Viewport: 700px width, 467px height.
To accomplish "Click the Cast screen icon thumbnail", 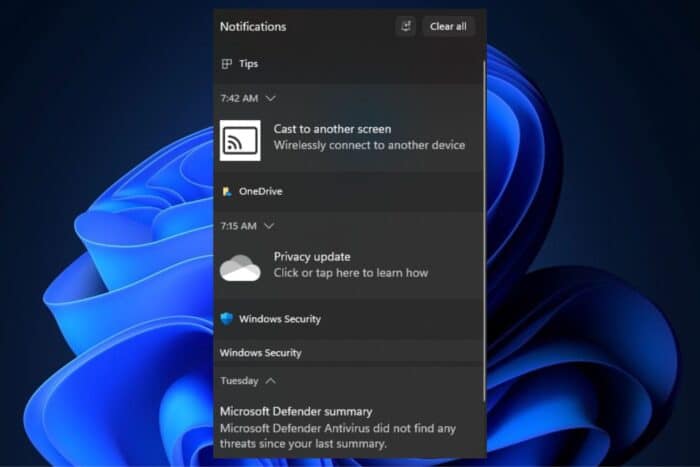I will [x=240, y=140].
